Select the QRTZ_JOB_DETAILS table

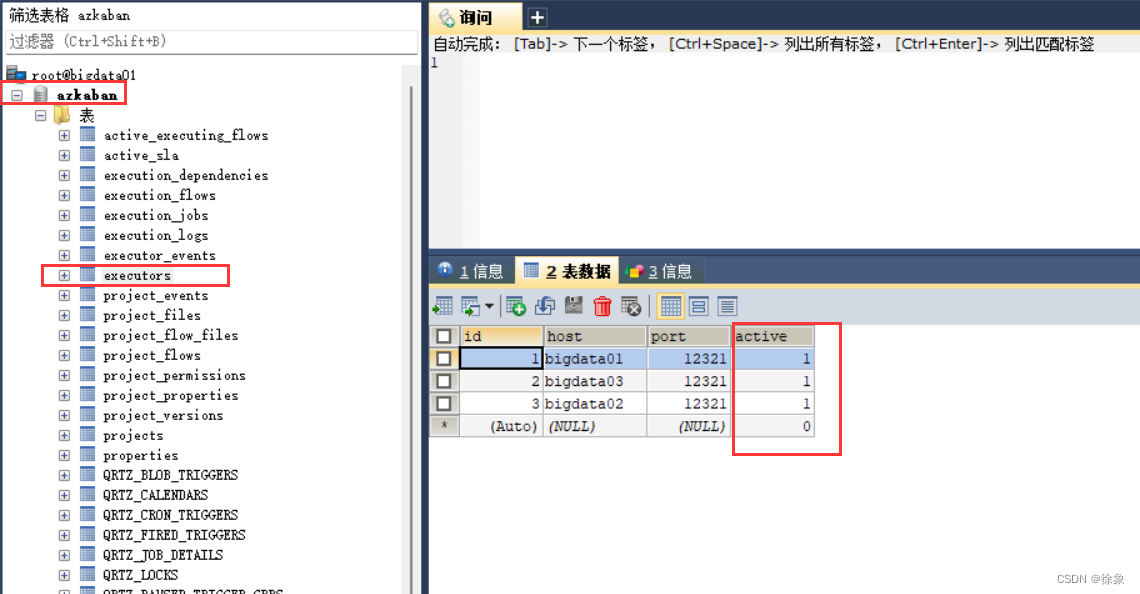coord(163,555)
